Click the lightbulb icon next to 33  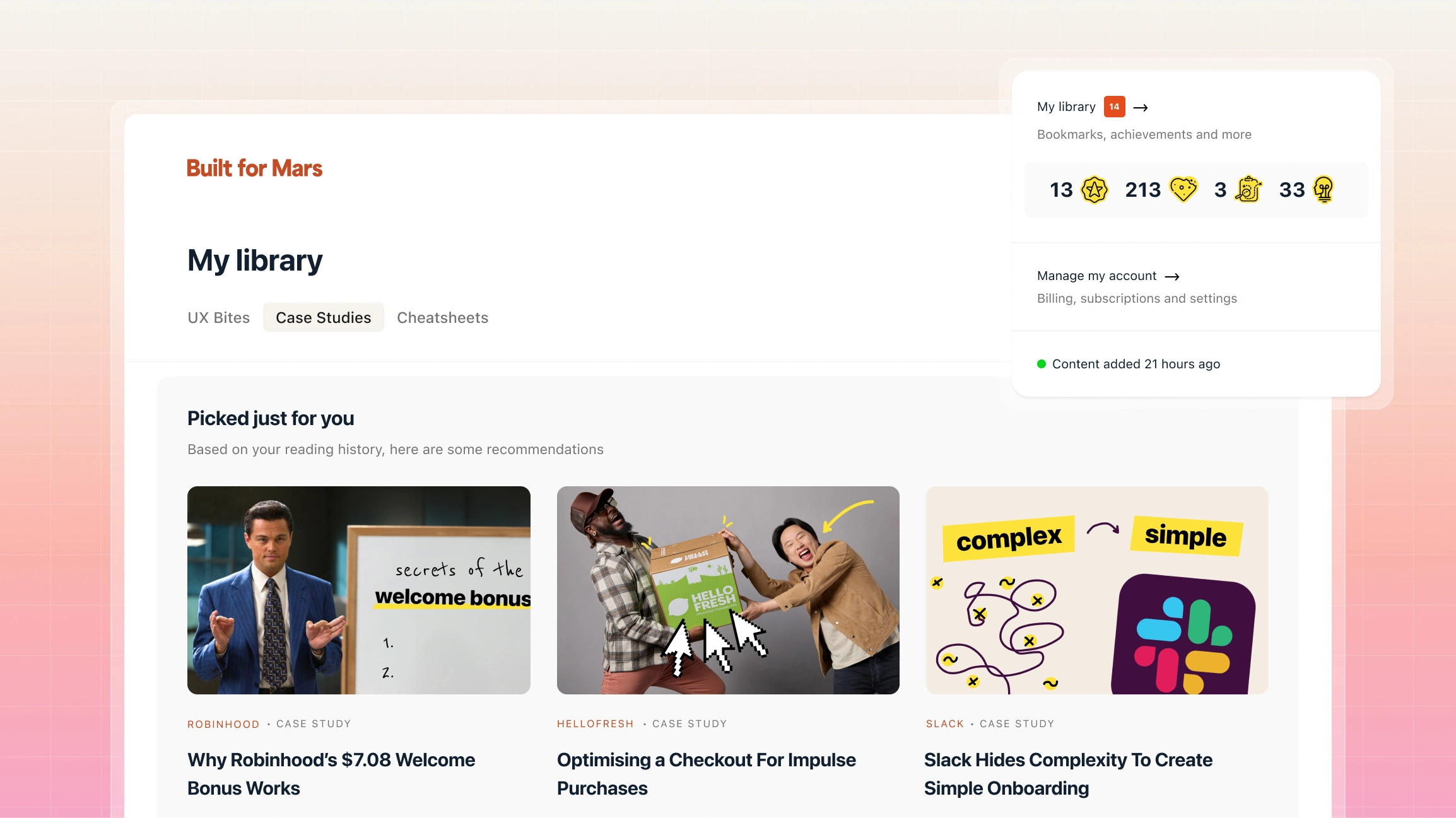pos(1323,189)
